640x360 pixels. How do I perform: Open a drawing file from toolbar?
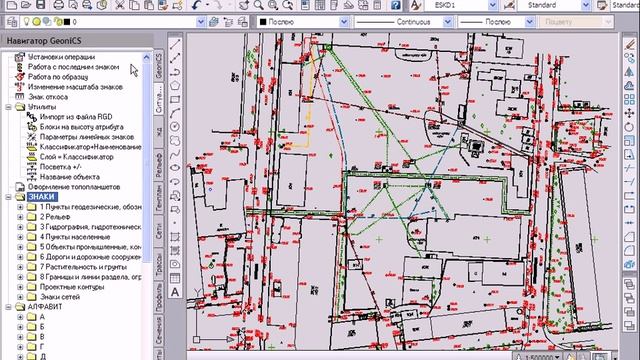coord(26,5)
